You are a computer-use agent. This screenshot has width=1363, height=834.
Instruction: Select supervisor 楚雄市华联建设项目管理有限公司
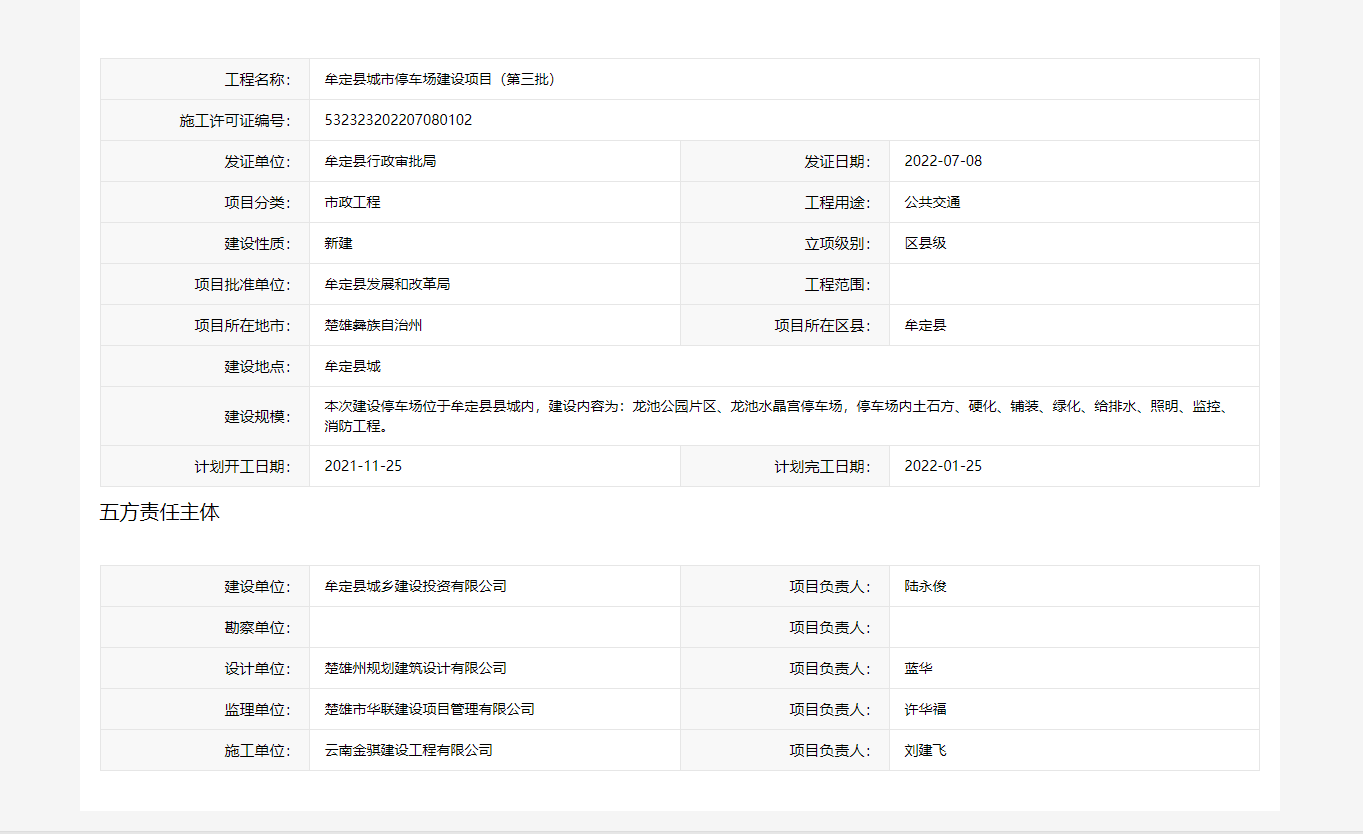point(429,709)
